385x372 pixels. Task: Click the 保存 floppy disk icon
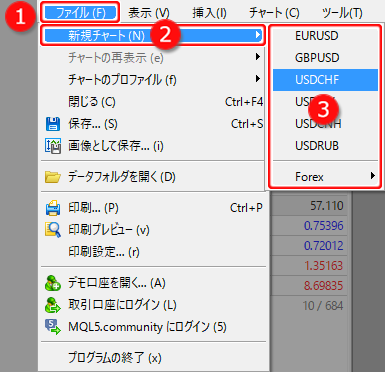[x=53, y=124]
